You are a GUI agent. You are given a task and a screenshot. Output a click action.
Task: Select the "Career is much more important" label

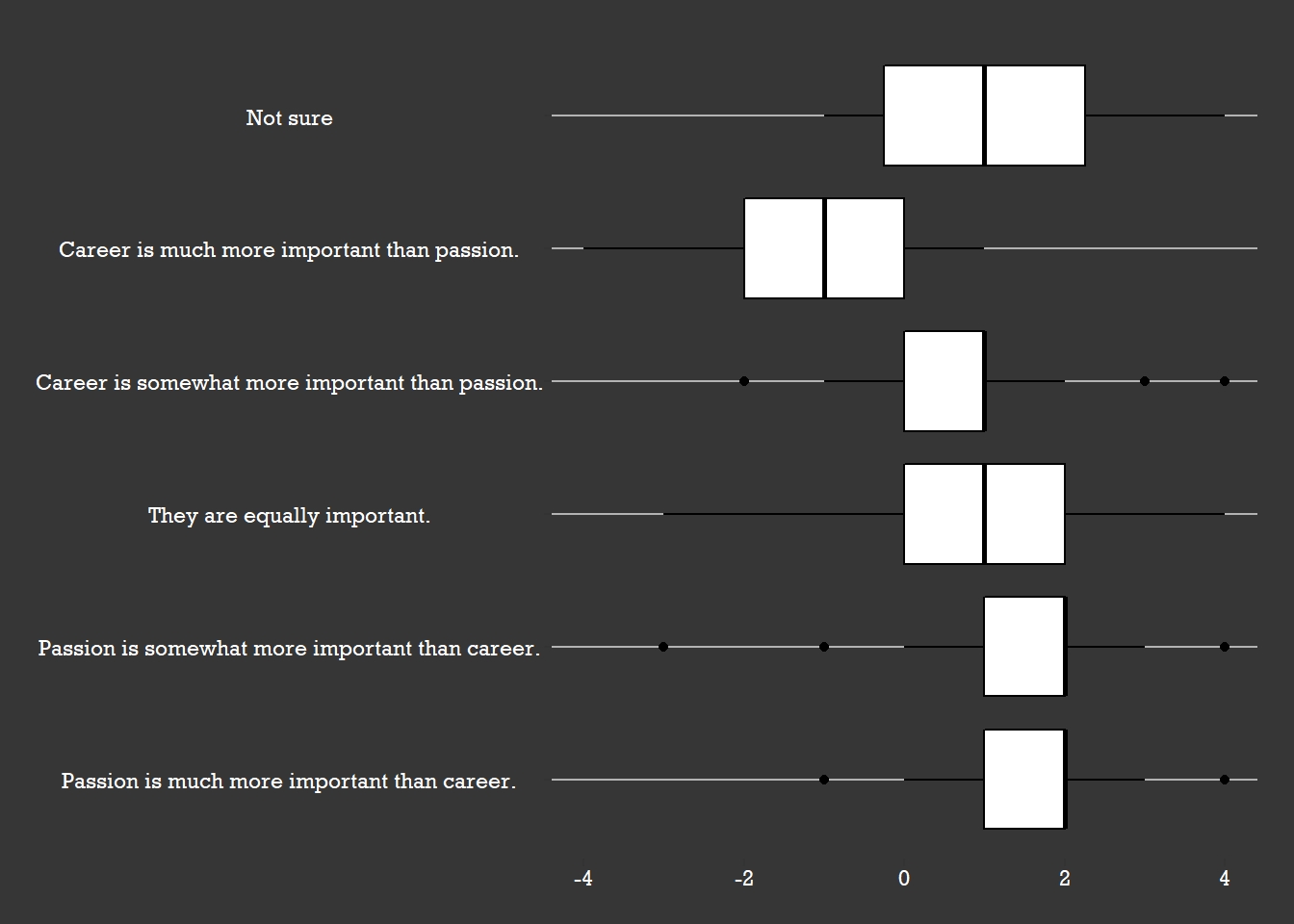[289, 250]
